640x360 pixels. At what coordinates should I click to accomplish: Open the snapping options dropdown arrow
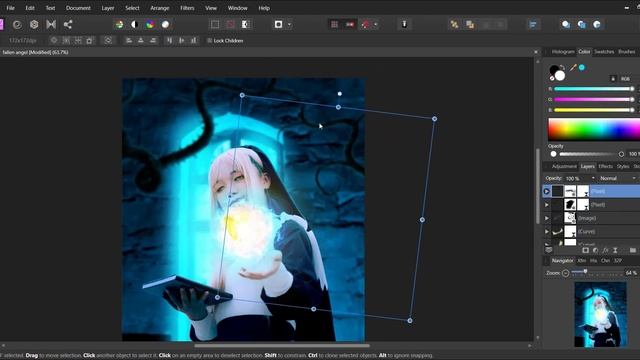376,24
